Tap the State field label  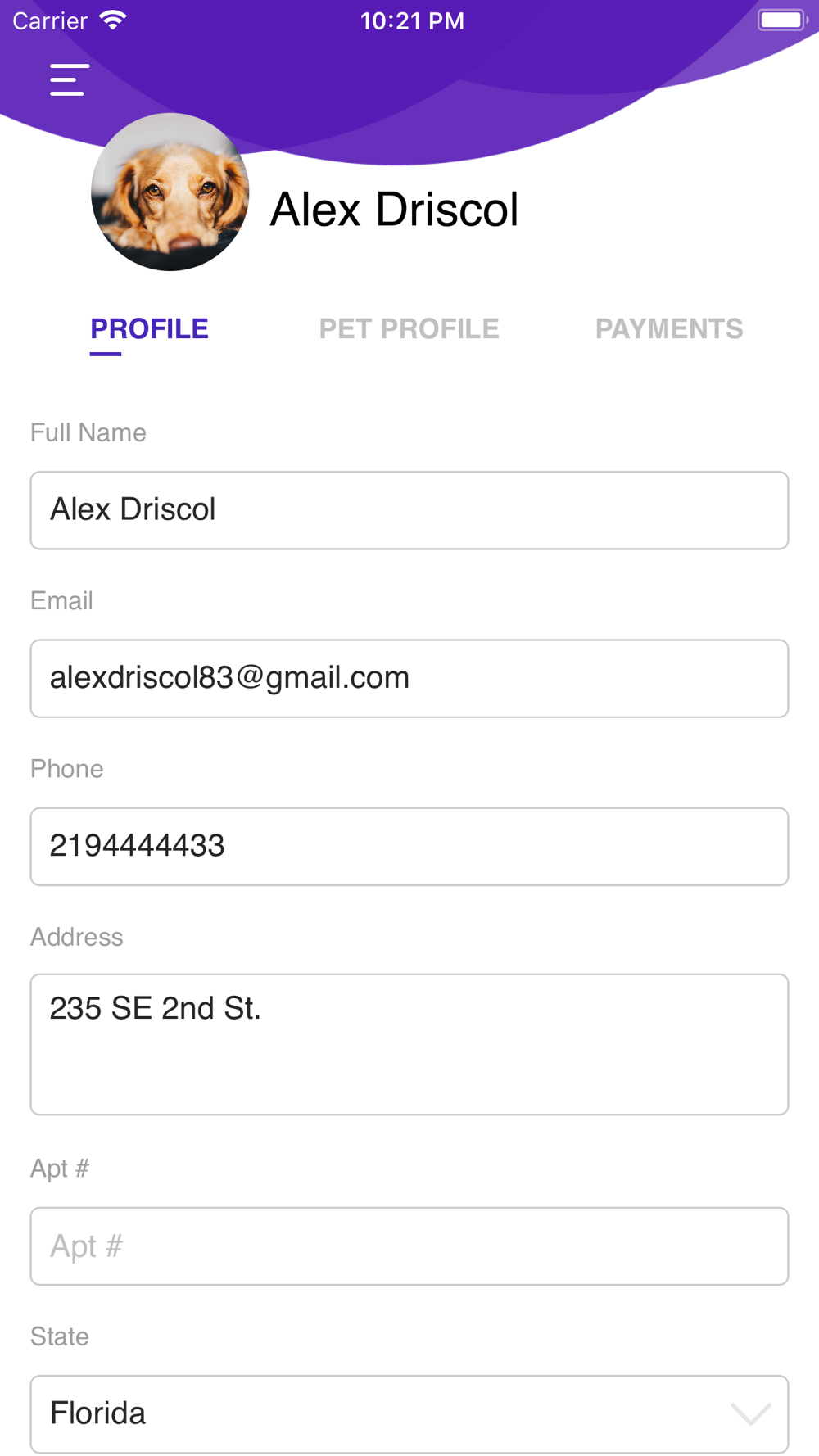pyautogui.click(x=60, y=1336)
